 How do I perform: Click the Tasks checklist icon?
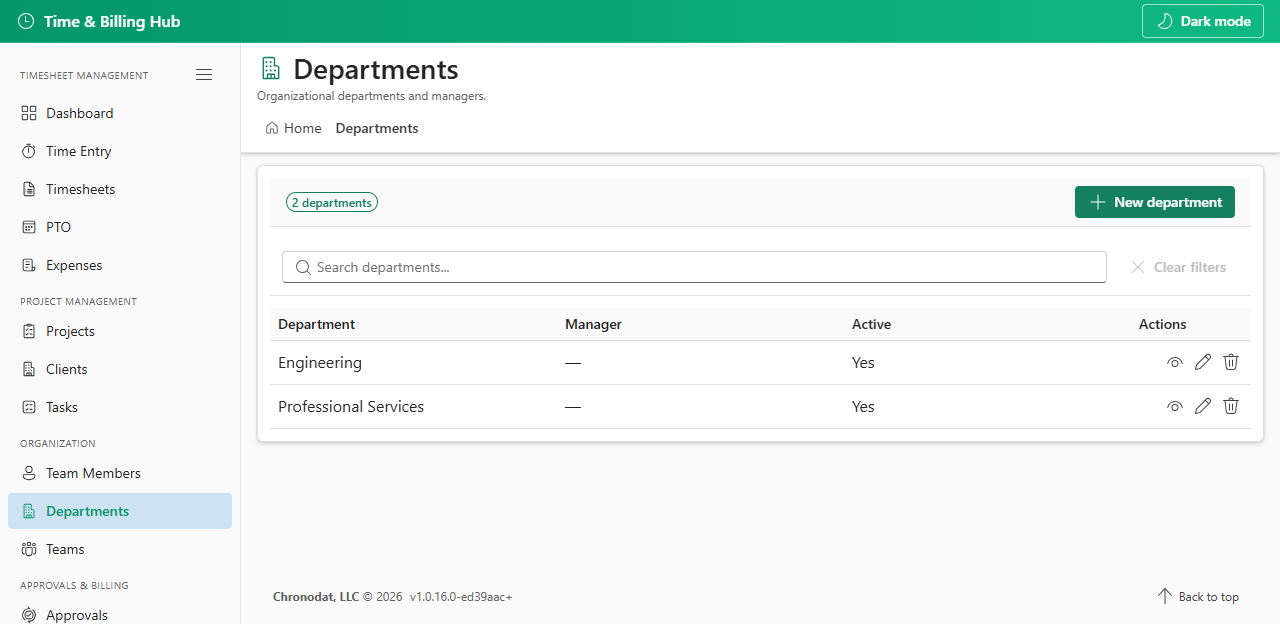pos(29,407)
